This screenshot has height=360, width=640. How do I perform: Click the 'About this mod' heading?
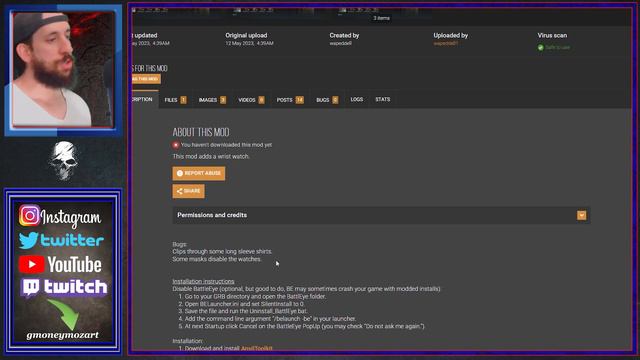(x=201, y=132)
